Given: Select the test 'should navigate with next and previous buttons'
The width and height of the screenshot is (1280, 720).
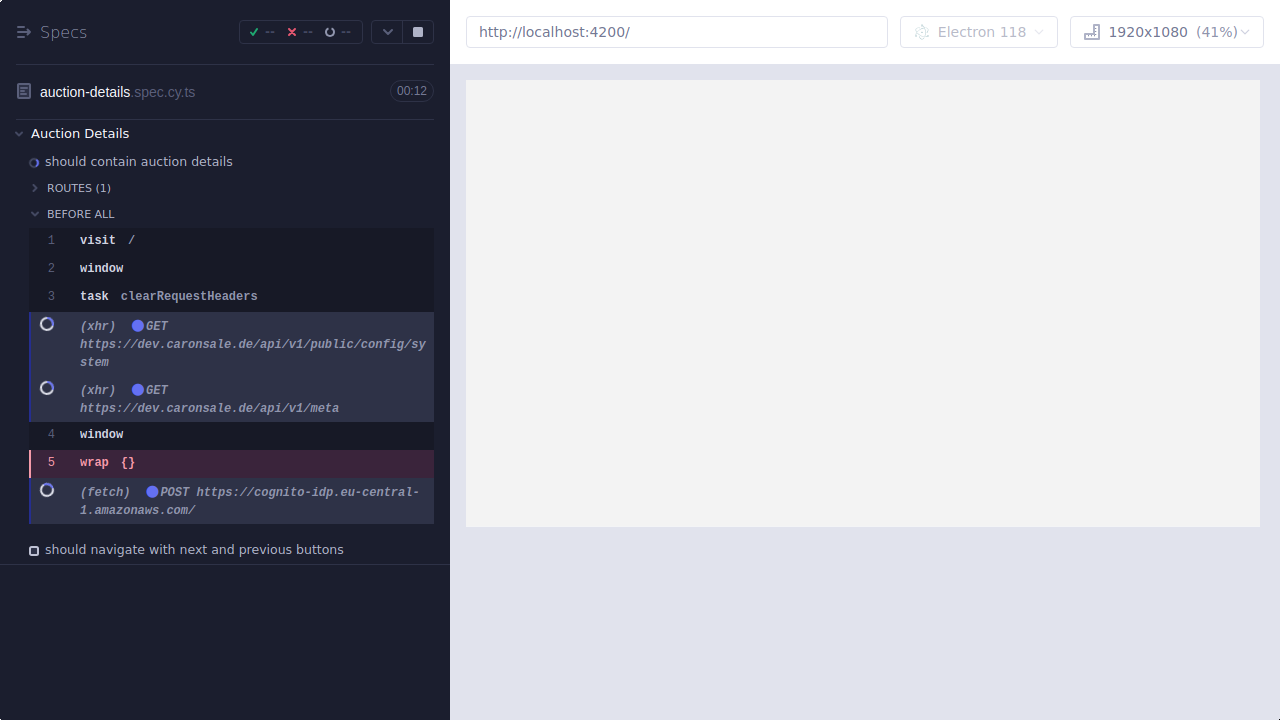Looking at the screenshot, I should tap(193, 549).
